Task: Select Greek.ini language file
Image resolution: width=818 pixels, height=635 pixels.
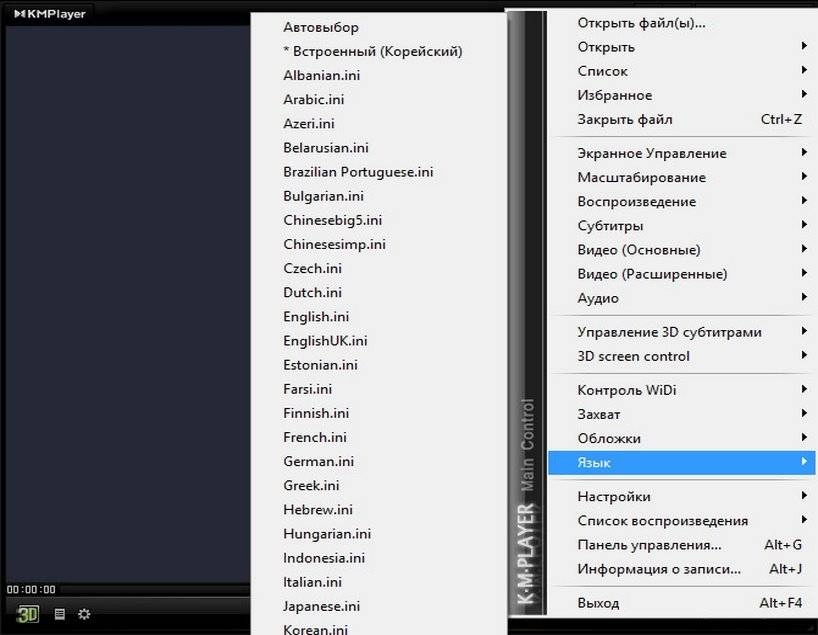Action: click(x=379, y=485)
